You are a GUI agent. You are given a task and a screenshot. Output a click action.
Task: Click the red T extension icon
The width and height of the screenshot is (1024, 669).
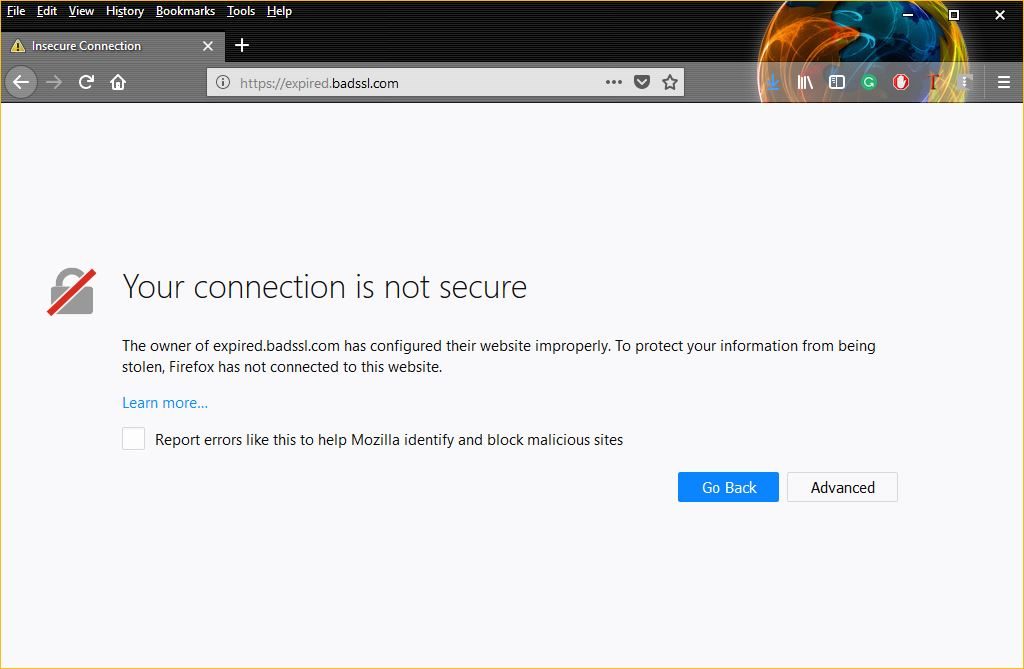click(x=933, y=82)
